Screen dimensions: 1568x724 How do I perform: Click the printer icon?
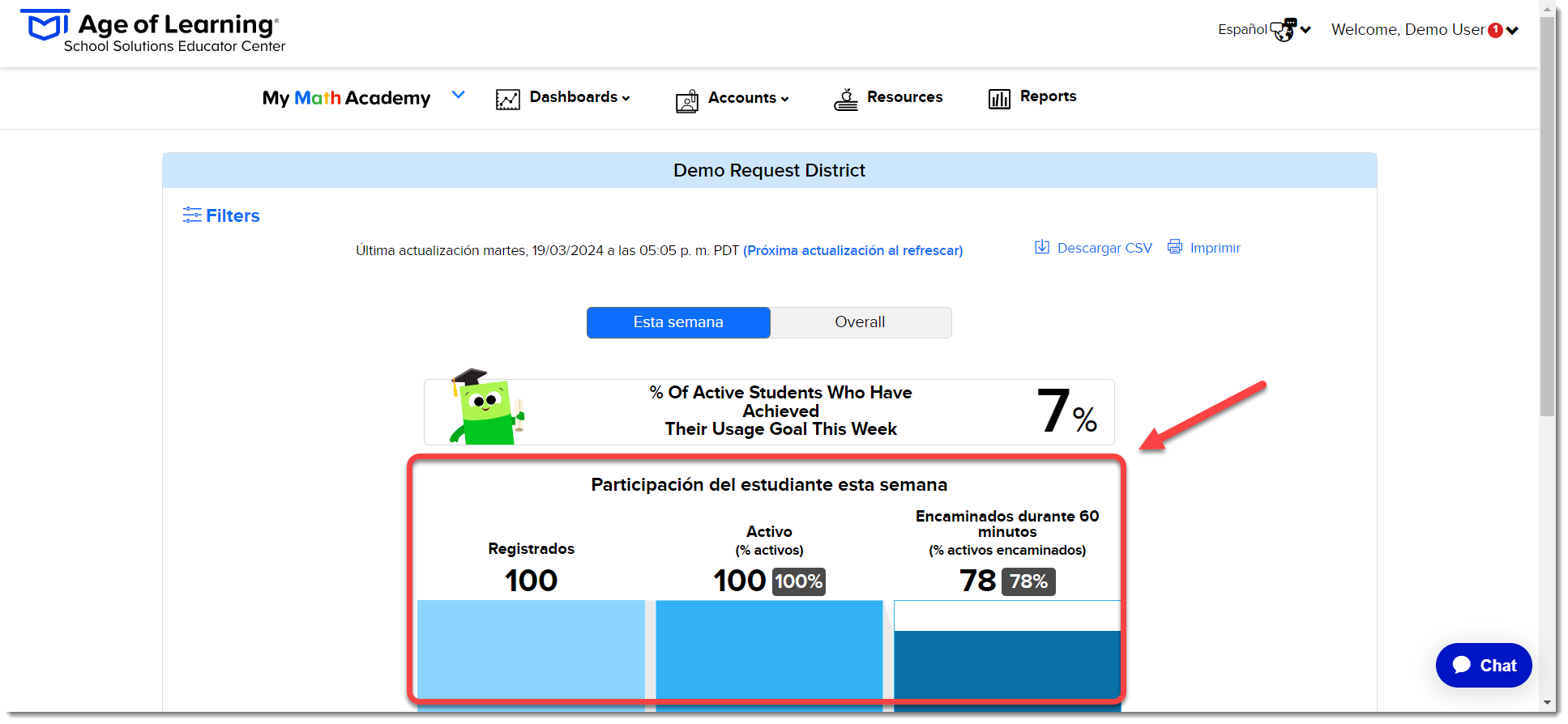1175,247
